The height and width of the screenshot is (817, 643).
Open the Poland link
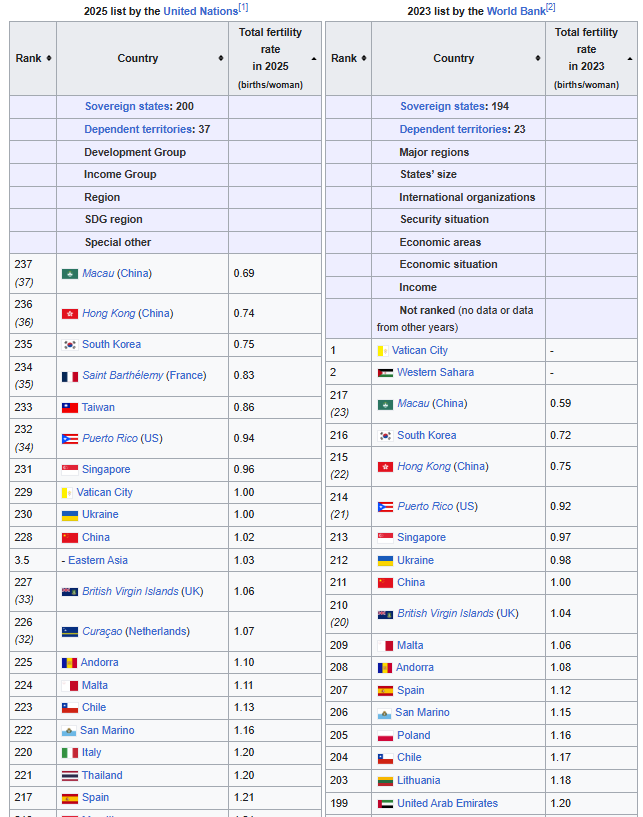tap(414, 736)
